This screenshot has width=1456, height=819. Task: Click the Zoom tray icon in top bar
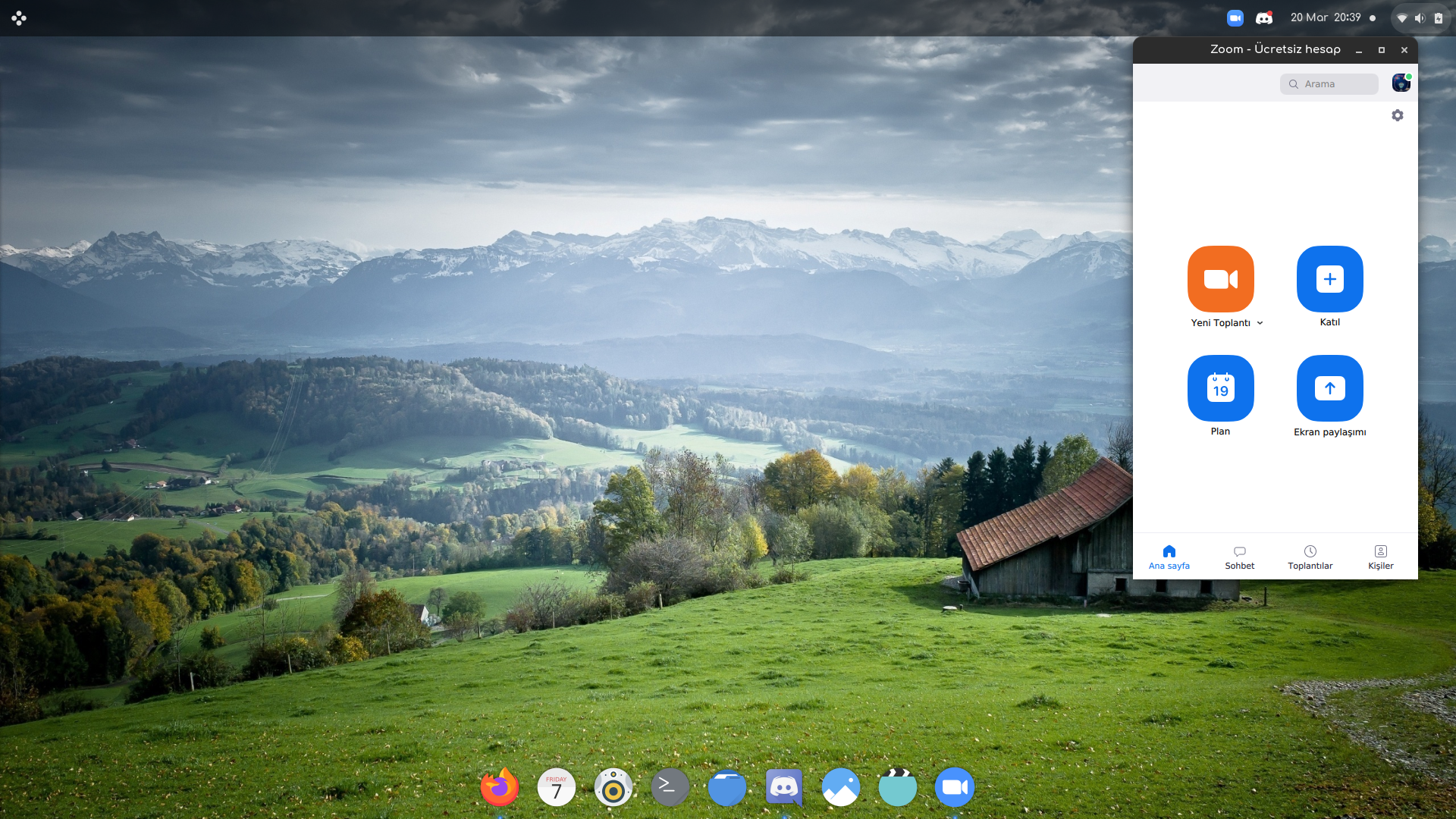[1235, 18]
